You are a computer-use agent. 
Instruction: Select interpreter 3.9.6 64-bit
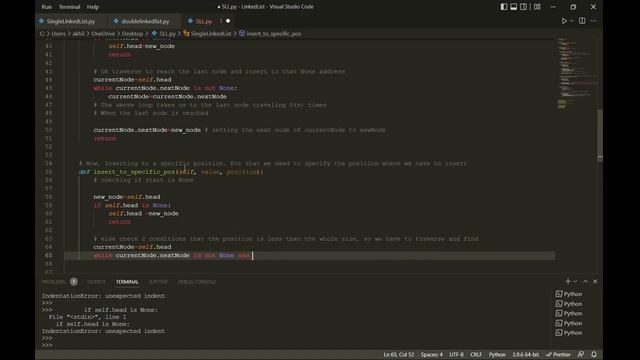(x=525, y=355)
